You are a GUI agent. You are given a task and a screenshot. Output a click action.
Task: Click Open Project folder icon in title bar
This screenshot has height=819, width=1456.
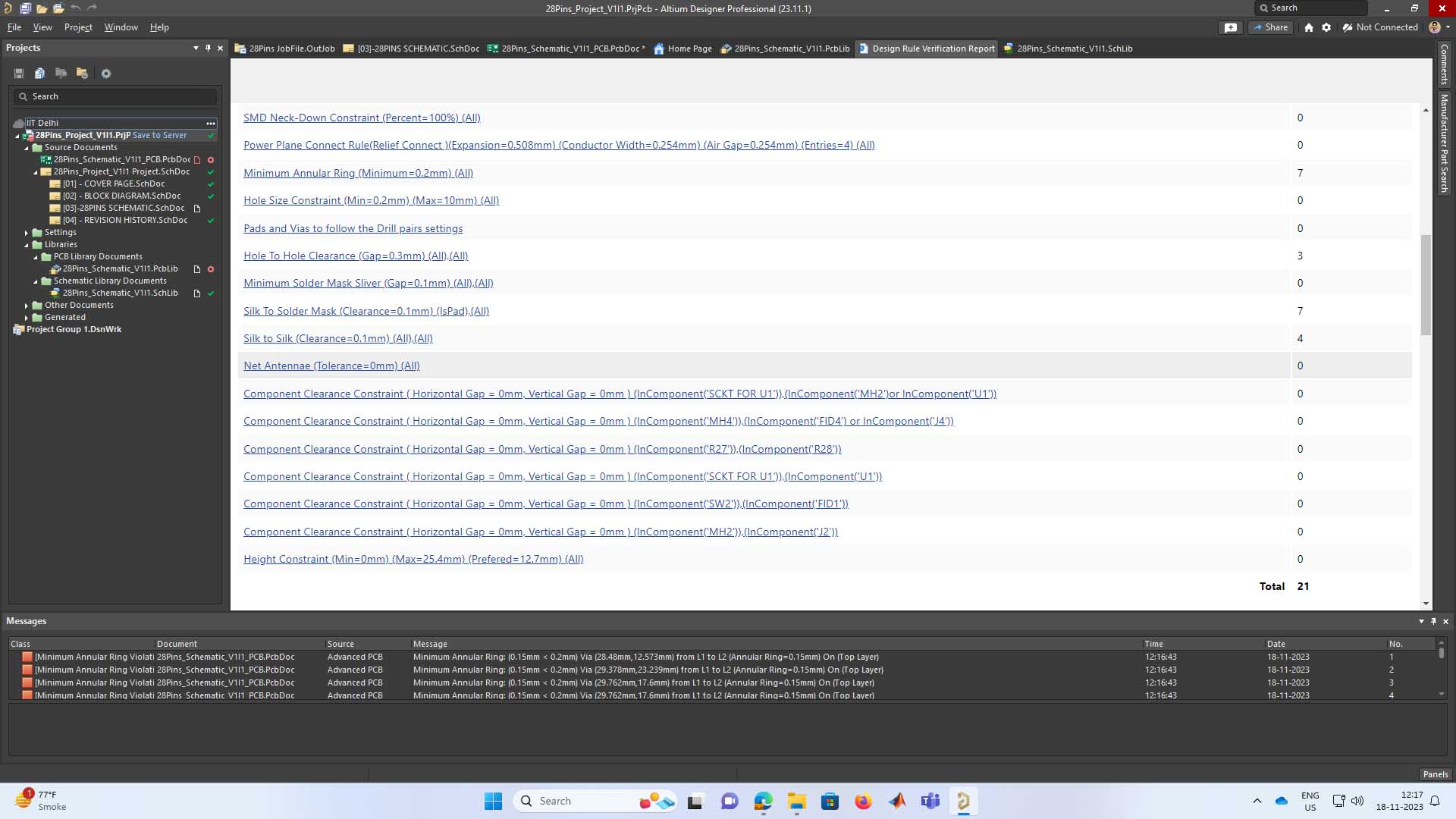tap(58, 8)
